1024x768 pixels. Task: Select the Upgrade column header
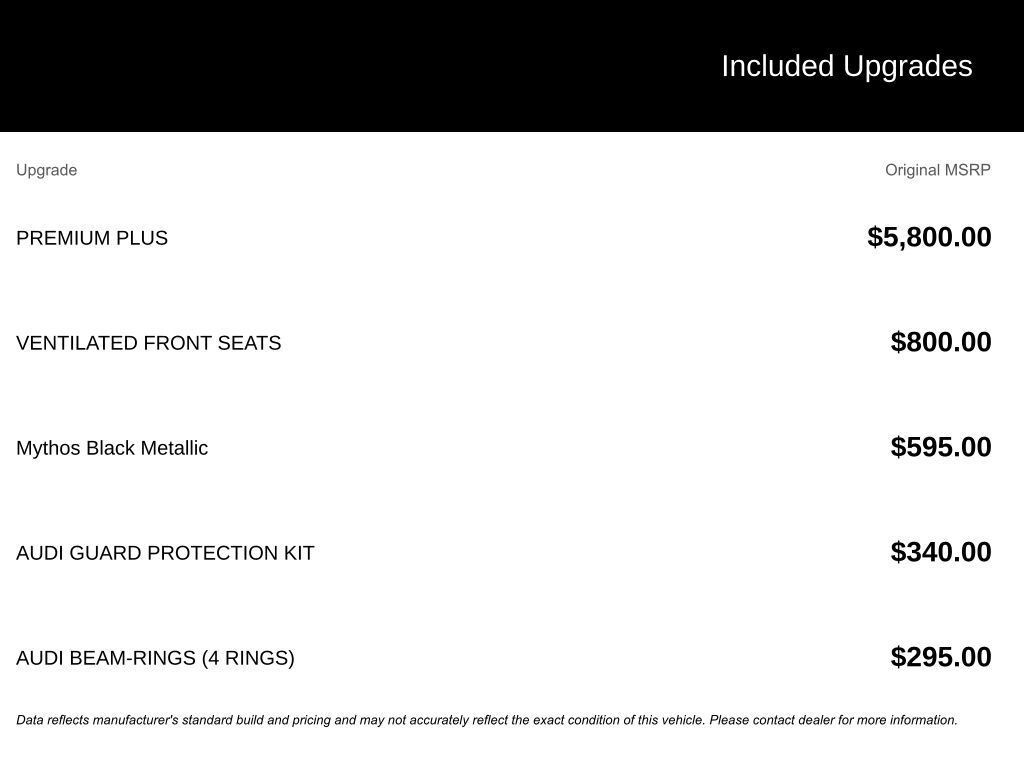pyautogui.click(x=46, y=170)
